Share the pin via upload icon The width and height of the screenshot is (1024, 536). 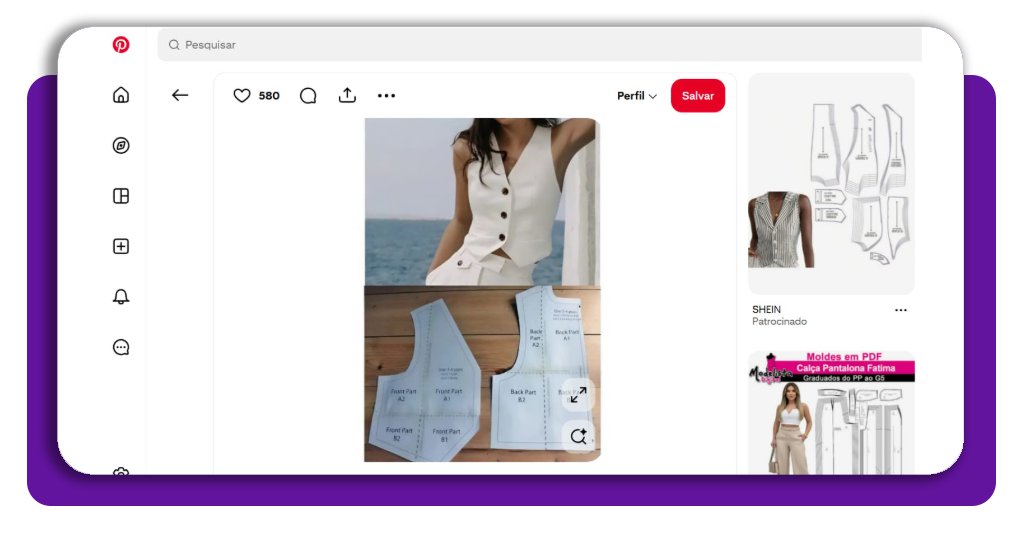click(347, 96)
